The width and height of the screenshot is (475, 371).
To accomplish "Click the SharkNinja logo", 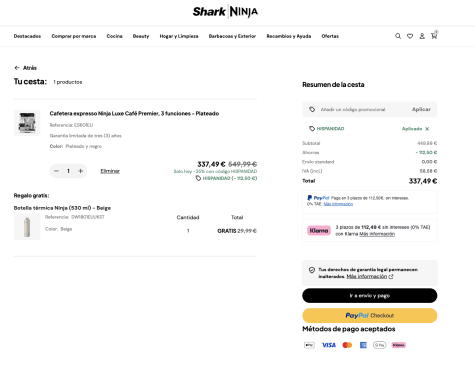I will click(x=225, y=12).
